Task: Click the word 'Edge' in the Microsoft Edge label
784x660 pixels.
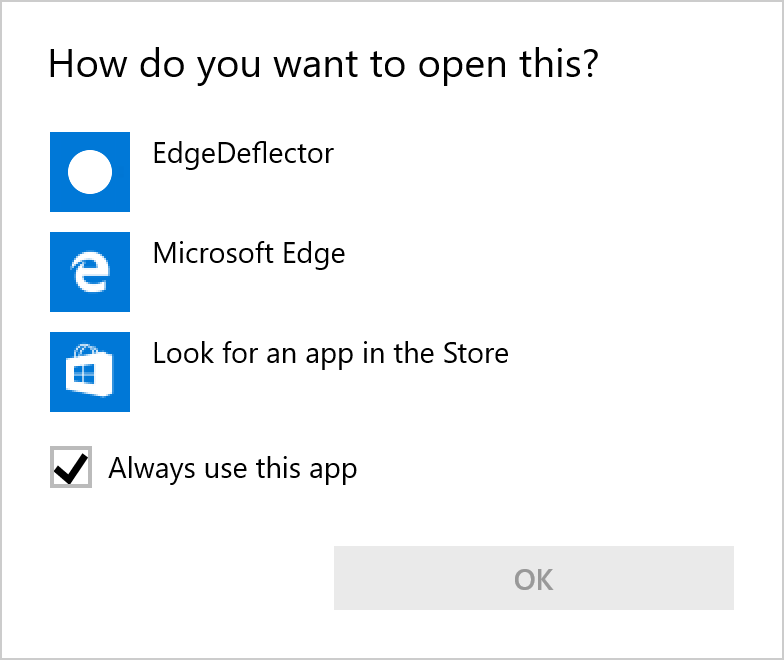Action: click(314, 254)
